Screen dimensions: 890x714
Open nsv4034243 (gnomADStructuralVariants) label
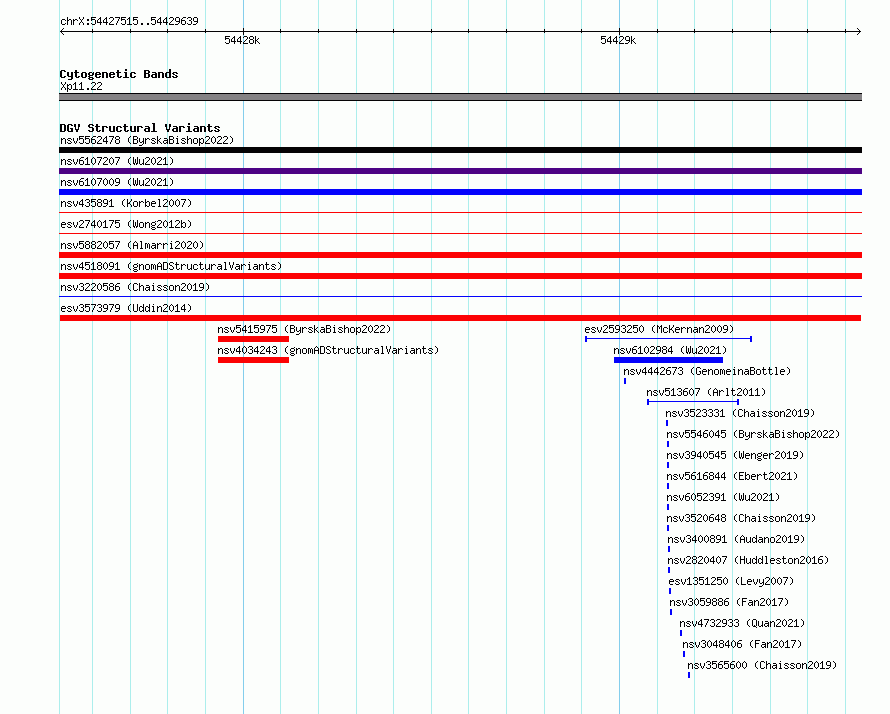click(x=328, y=350)
